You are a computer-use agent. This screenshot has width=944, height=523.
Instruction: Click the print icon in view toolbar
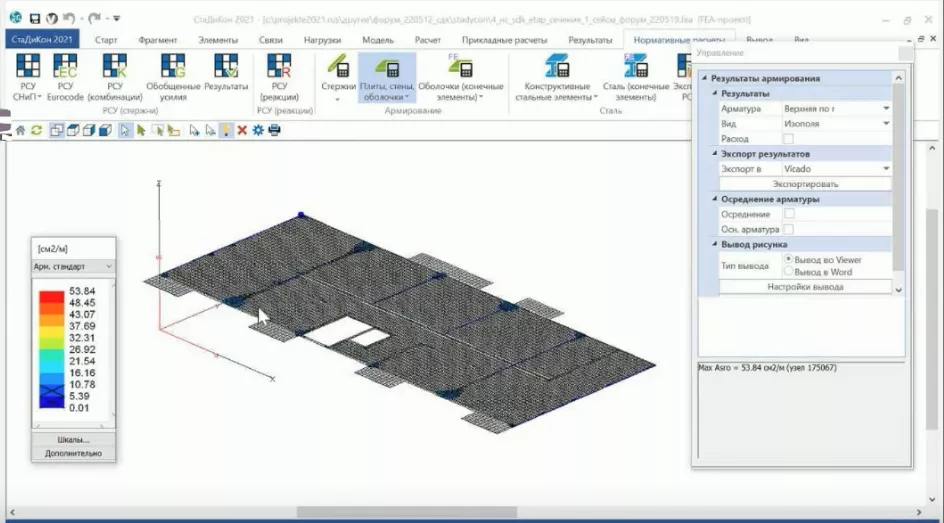point(274,130)
